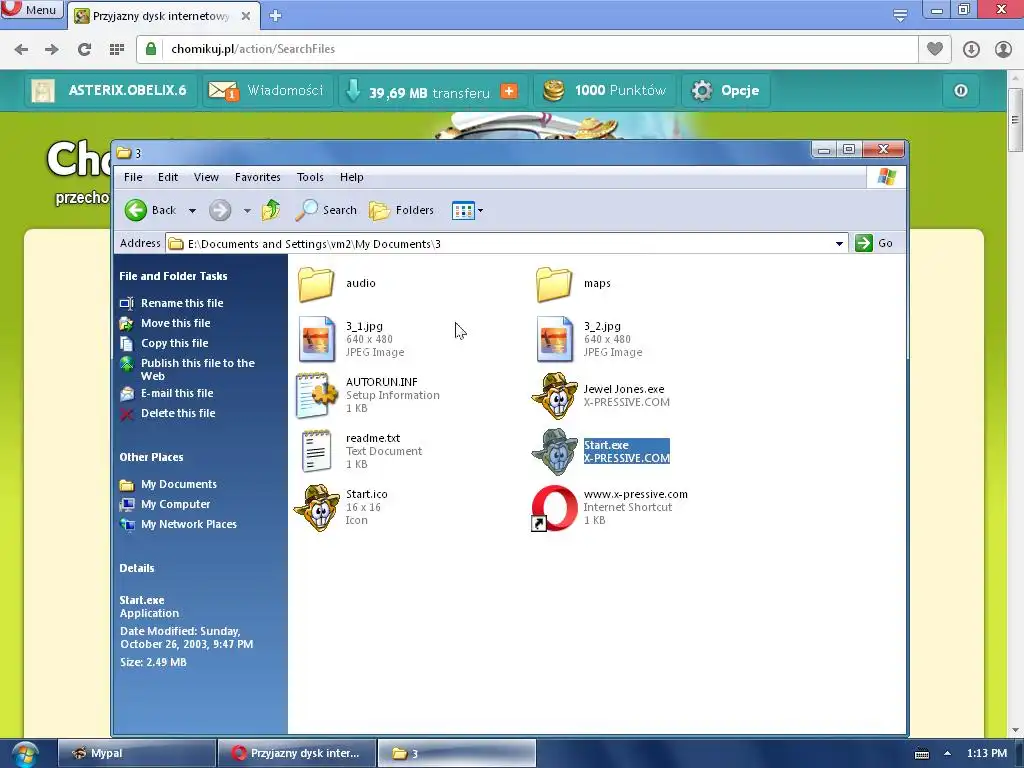
Task: Open the Search pane in Explorer
Action: pyautogui.click(x=326, y=210)
